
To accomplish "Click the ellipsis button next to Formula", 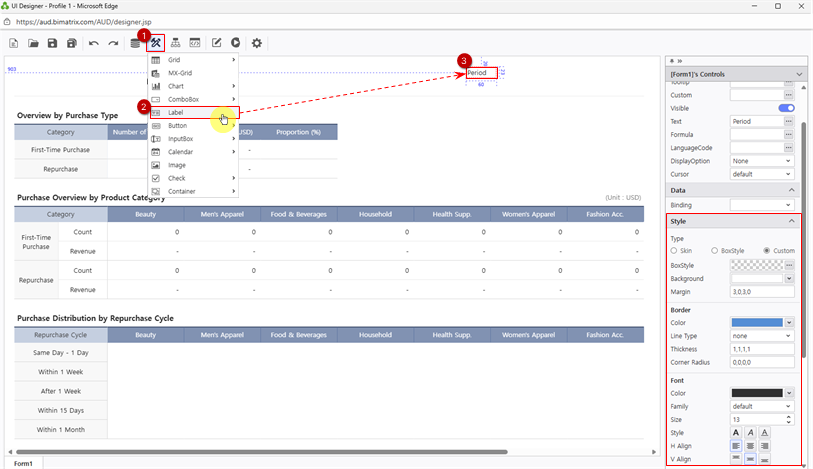I will 789,134.
